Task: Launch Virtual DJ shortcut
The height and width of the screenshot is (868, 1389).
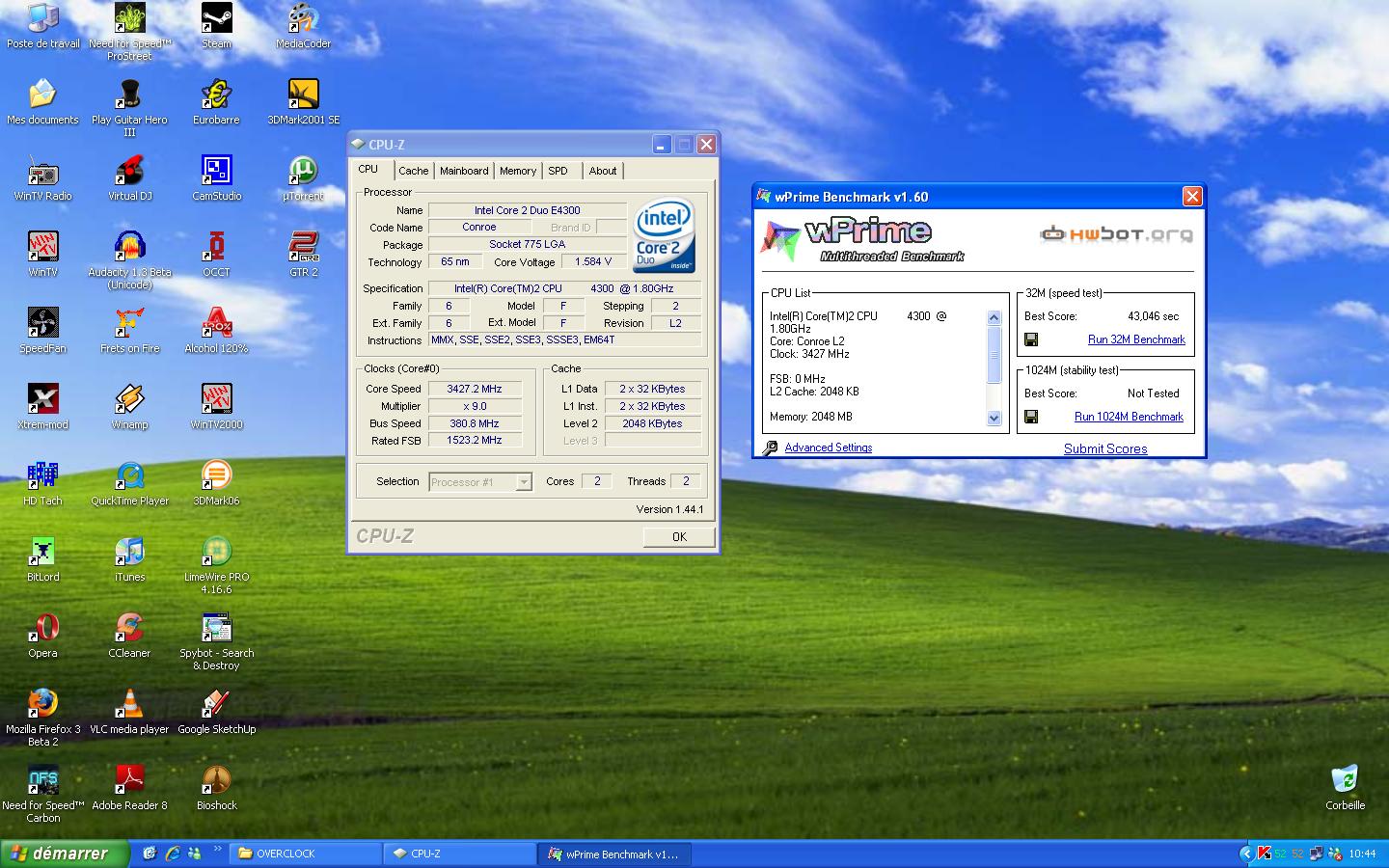Action: click(x=129, y=178)
